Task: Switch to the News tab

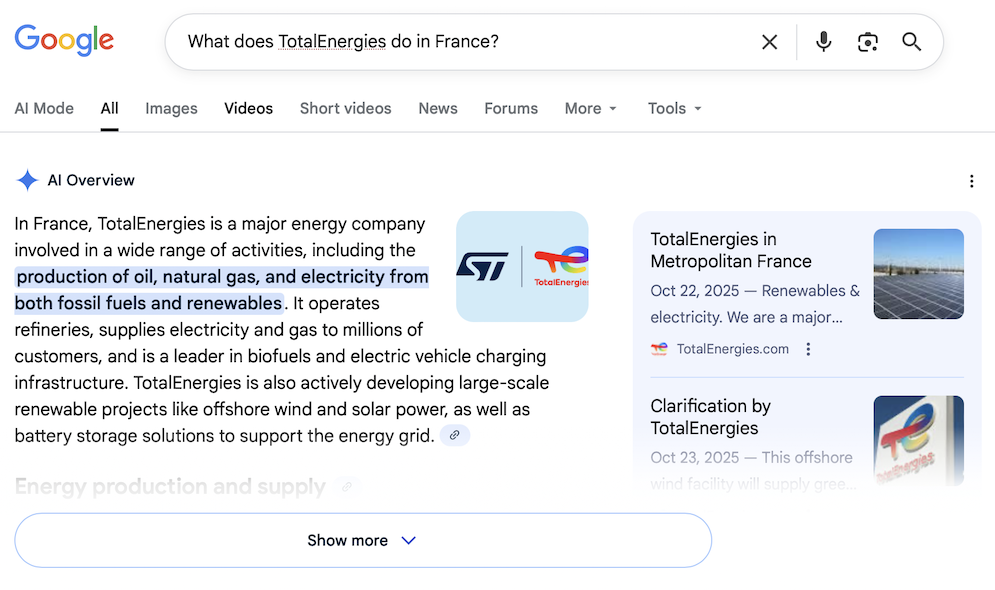Action: 438,108
